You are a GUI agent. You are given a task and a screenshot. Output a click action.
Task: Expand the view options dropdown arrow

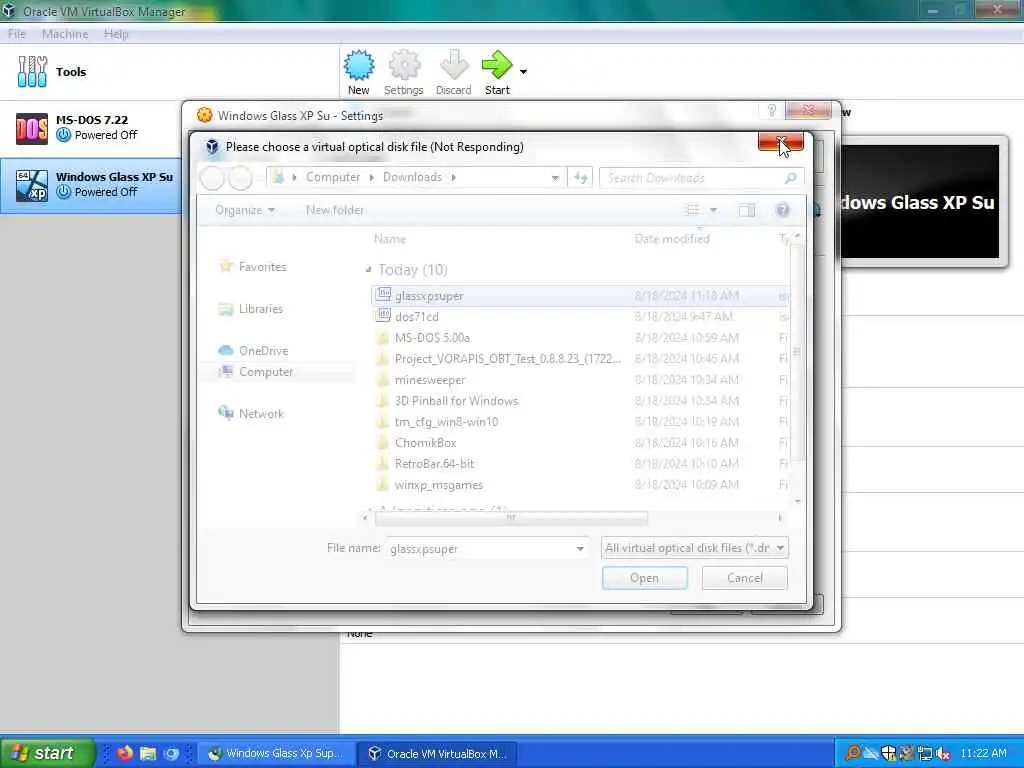[x=713, y=210]
